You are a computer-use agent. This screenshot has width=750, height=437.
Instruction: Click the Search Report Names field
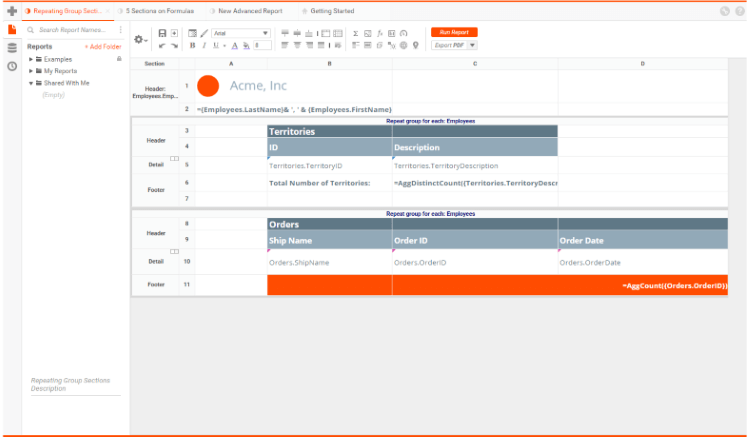tap(72, 30)
